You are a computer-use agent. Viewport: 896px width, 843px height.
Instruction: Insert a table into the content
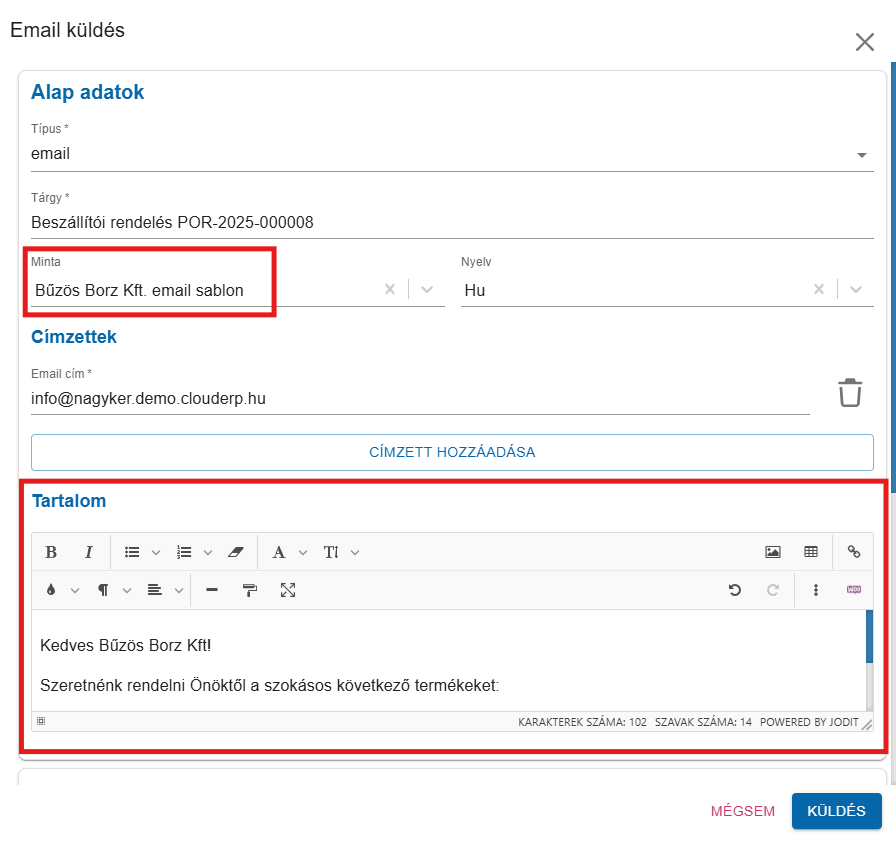coord(811,552)
